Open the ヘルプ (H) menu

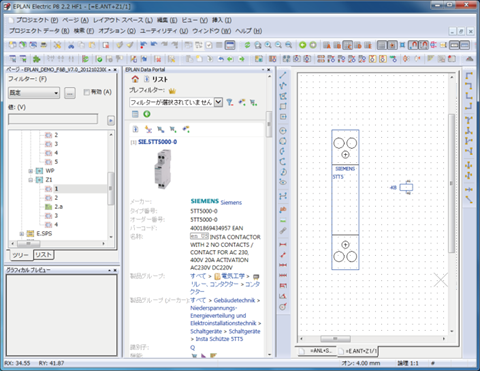tap(248, 31)
